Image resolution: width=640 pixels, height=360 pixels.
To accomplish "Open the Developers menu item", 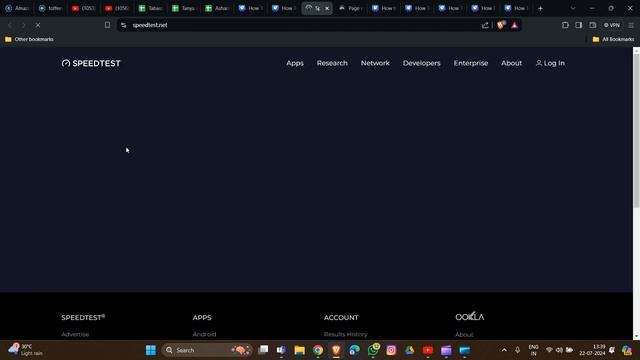I will pyautogui.click(x=422, y=63).
